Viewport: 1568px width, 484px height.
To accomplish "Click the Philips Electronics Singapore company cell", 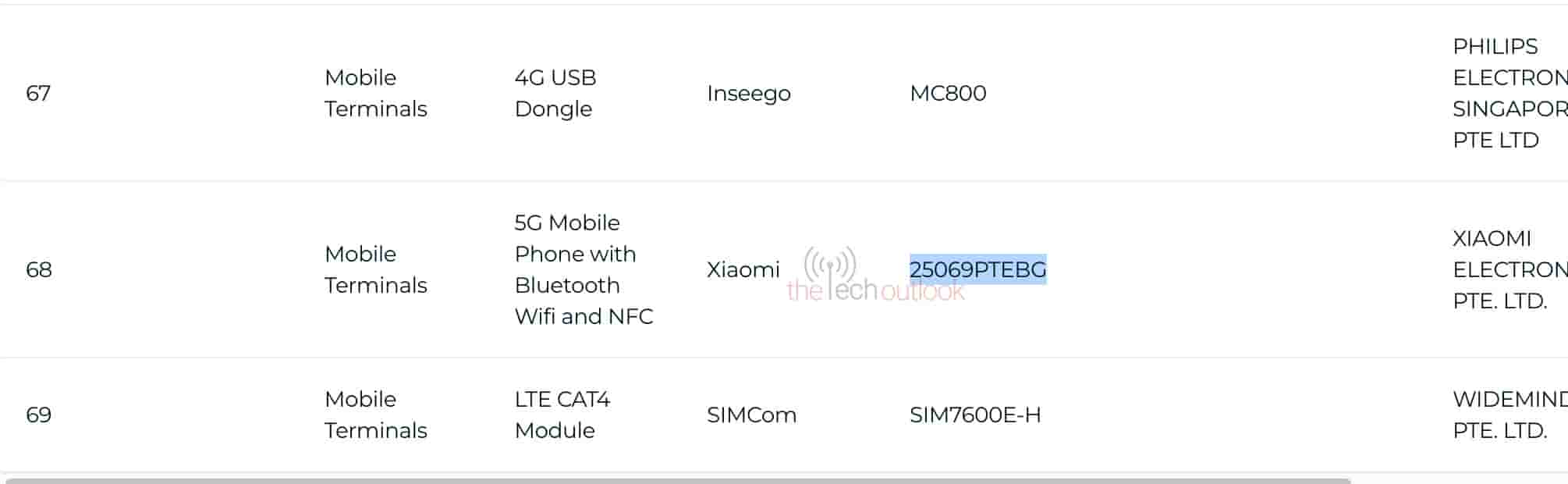I will coord(1507,93).
